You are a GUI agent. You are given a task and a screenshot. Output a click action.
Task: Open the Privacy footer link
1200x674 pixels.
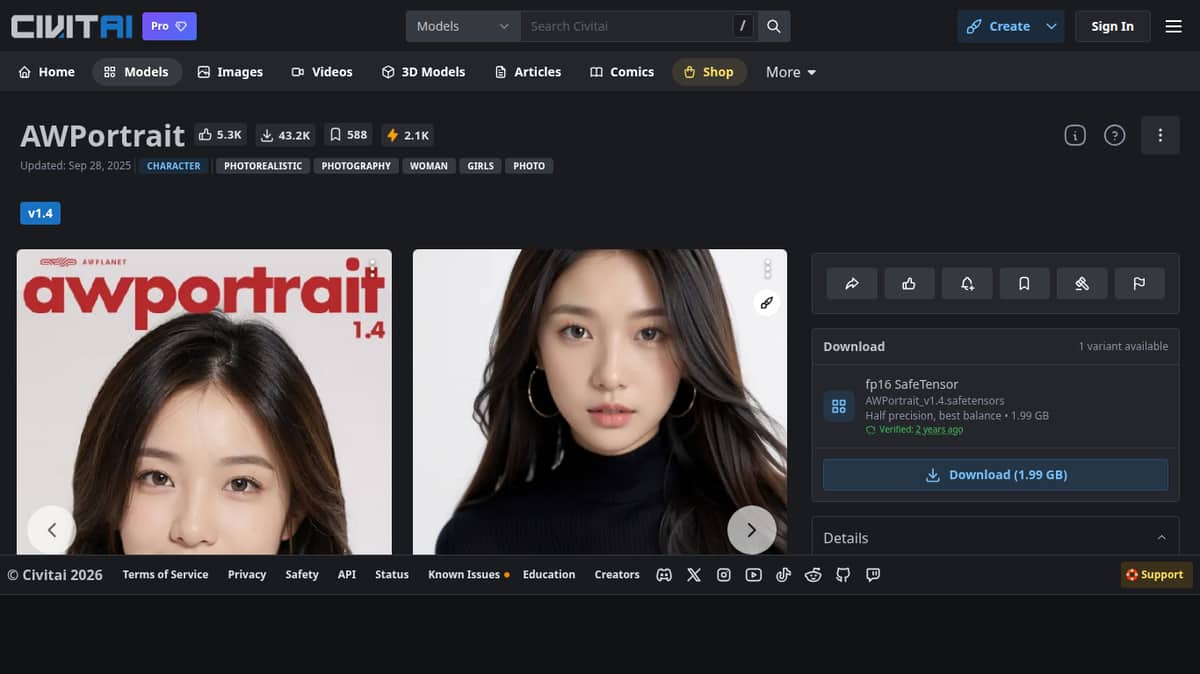point(247,575)
